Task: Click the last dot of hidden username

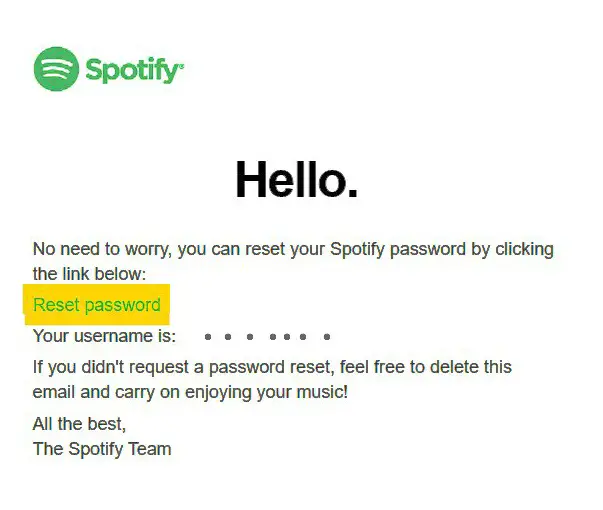Action: (x=327, y=337)
